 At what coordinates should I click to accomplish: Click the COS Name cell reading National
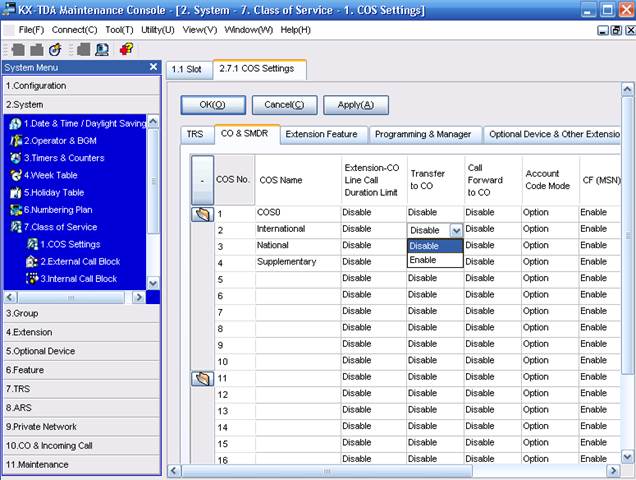[x=298, y=245]
